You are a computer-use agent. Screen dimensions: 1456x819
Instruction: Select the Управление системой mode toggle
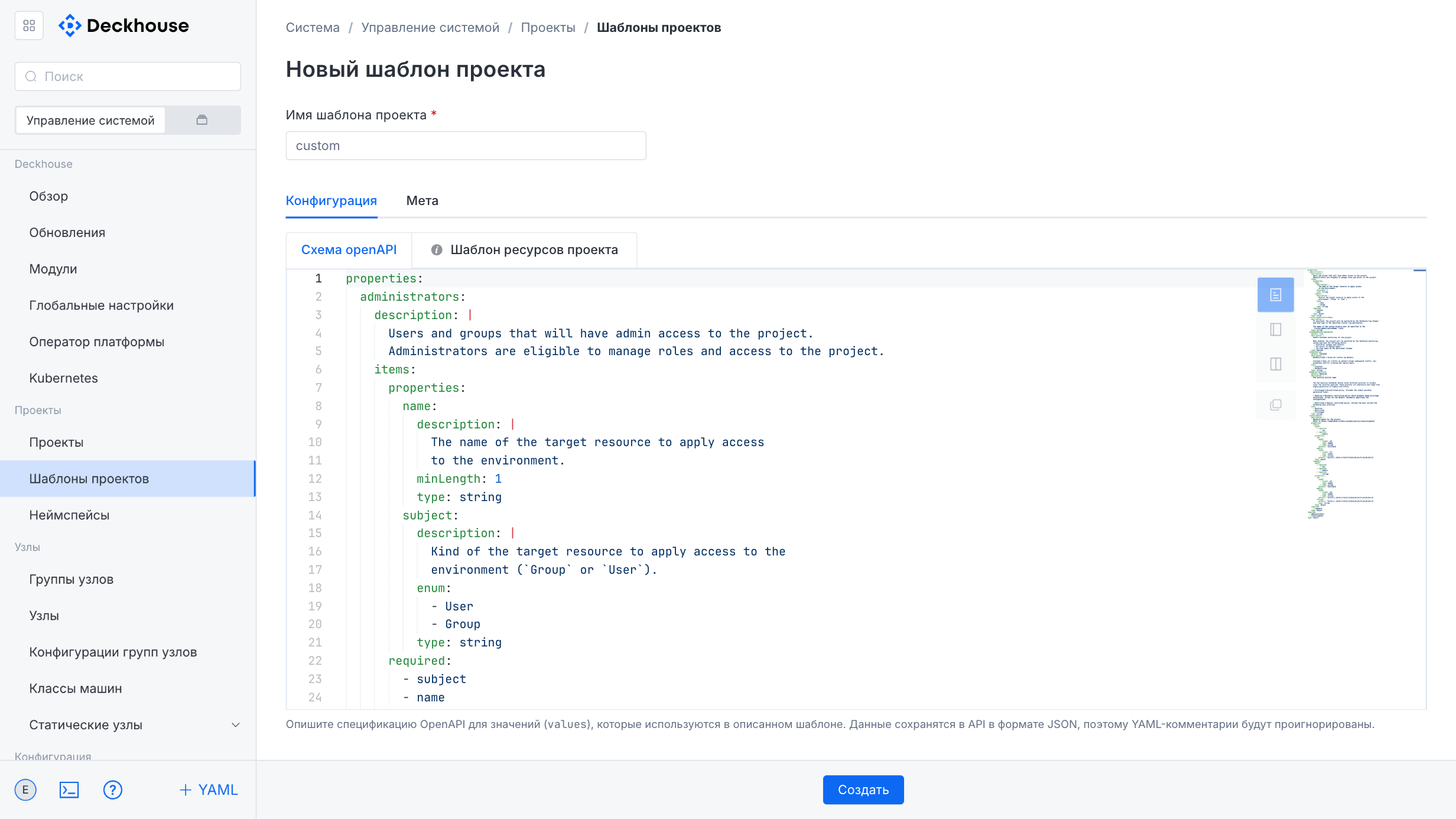90,120
